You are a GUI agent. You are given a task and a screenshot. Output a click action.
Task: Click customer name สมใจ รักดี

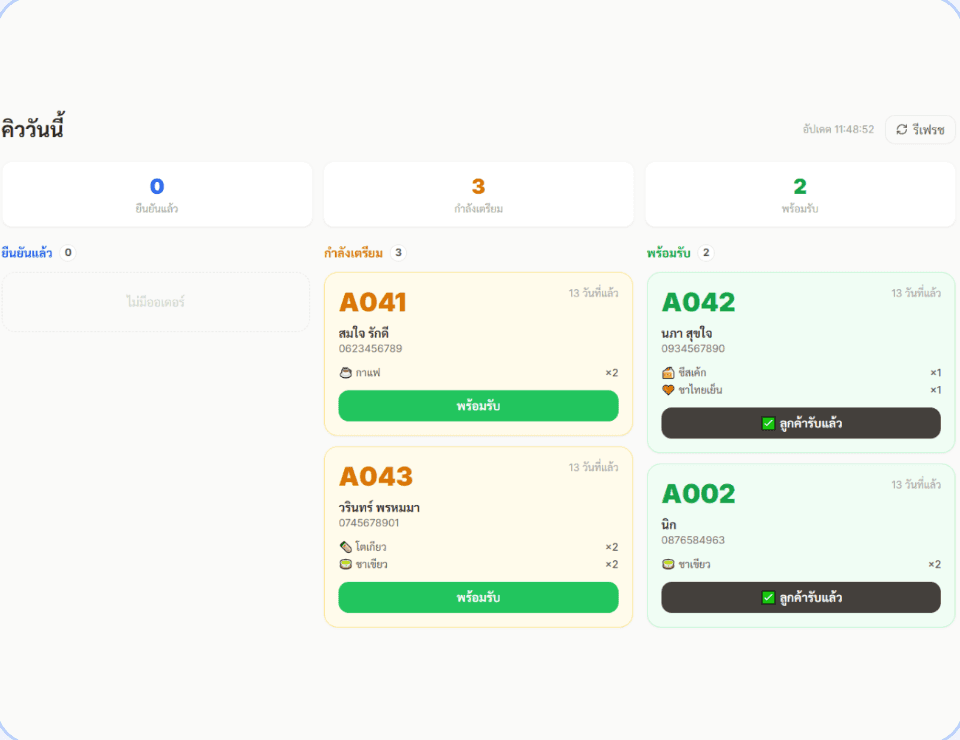[364, 333]
